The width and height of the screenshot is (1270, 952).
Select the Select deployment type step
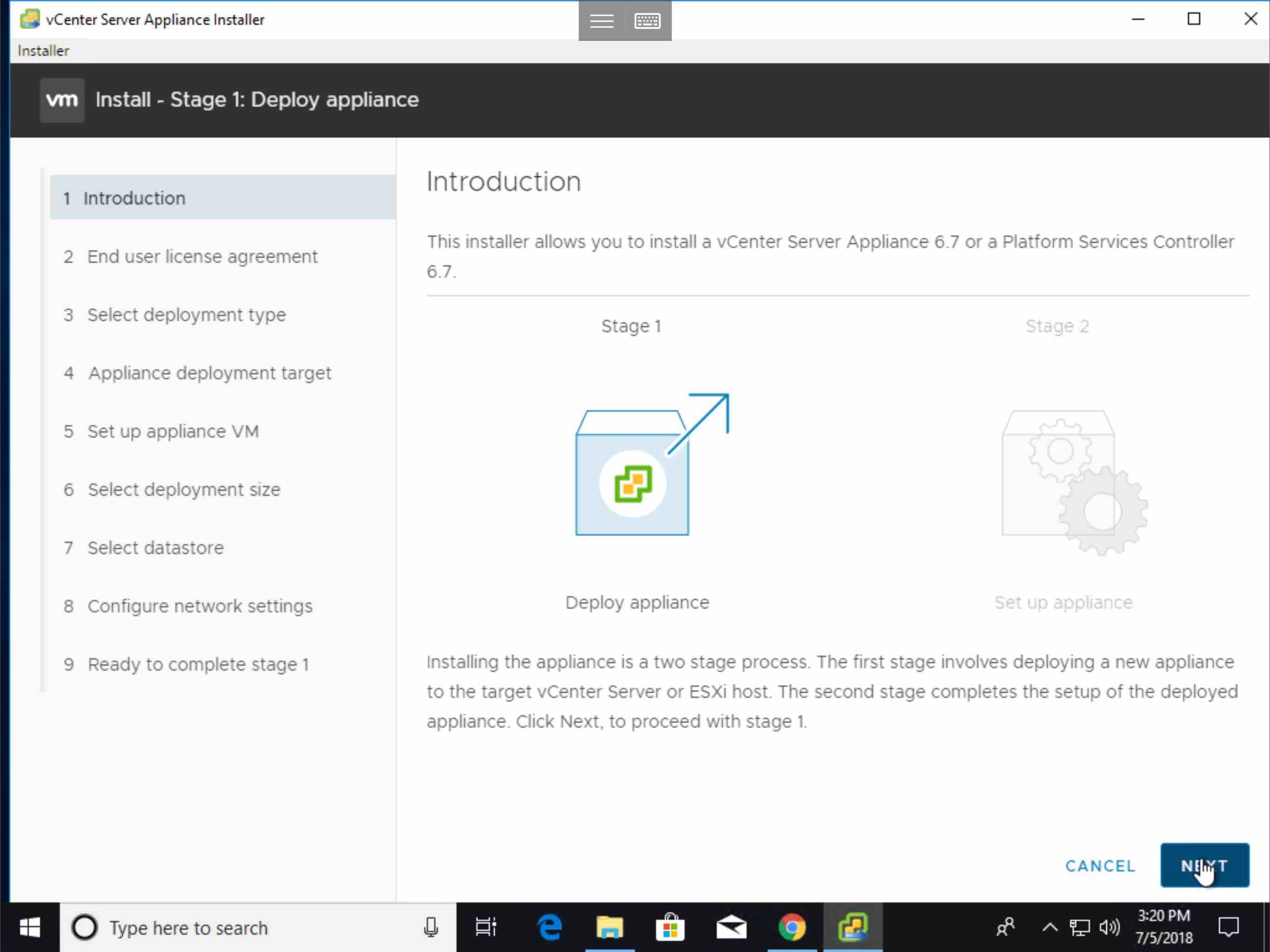pos(174,315)
